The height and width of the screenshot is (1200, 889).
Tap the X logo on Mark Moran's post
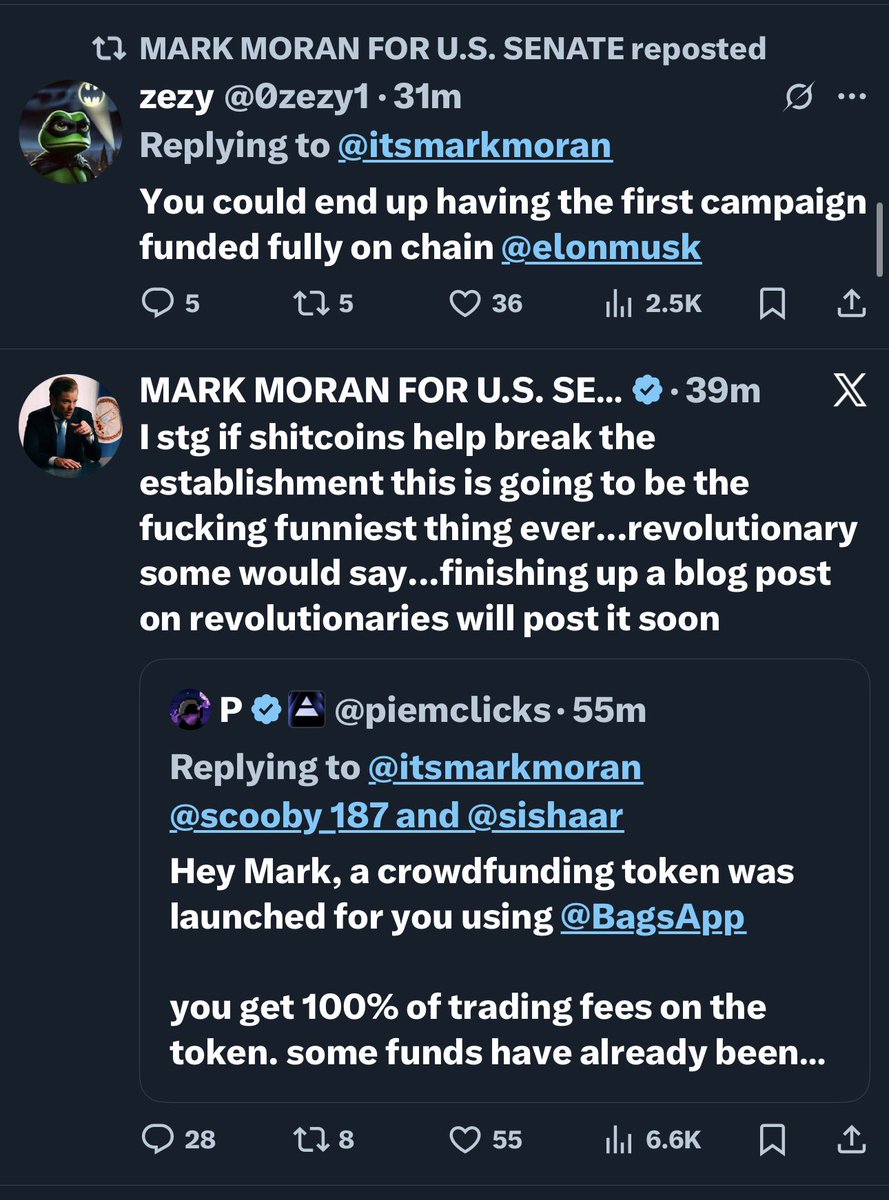849,392
